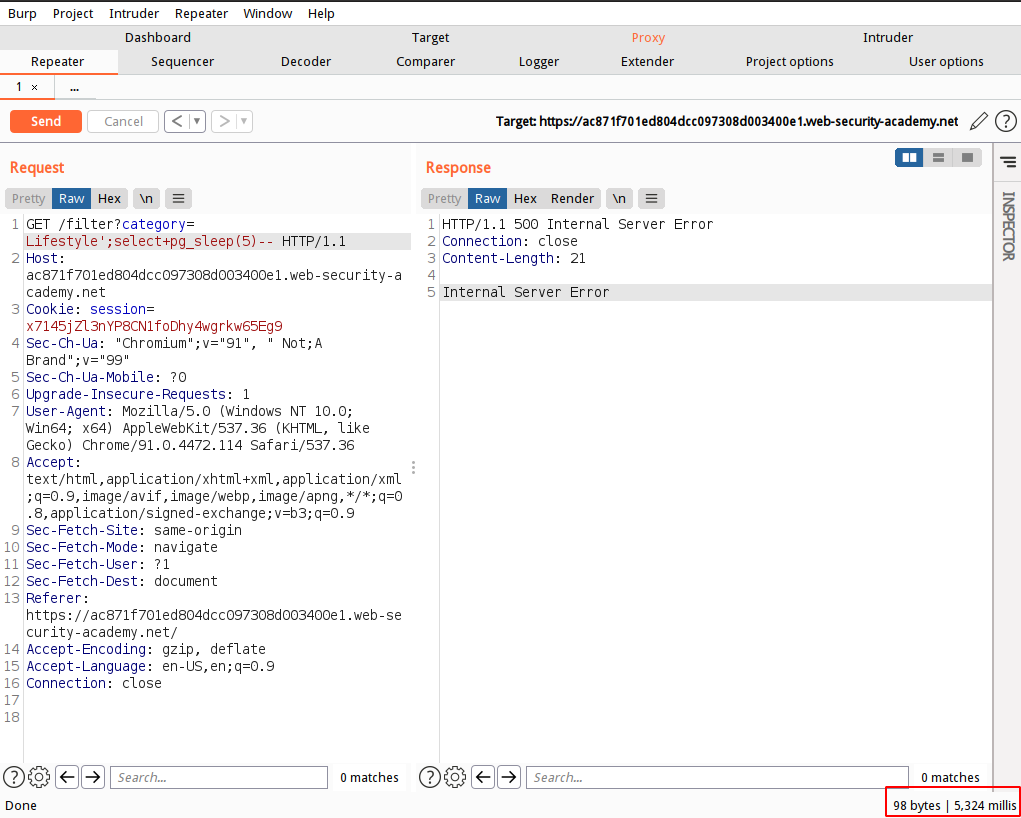The height and width of the screenshot is (818, 1021).
Task: Open the Project menu
Action: pyautogui.click(x=73, y=14)
